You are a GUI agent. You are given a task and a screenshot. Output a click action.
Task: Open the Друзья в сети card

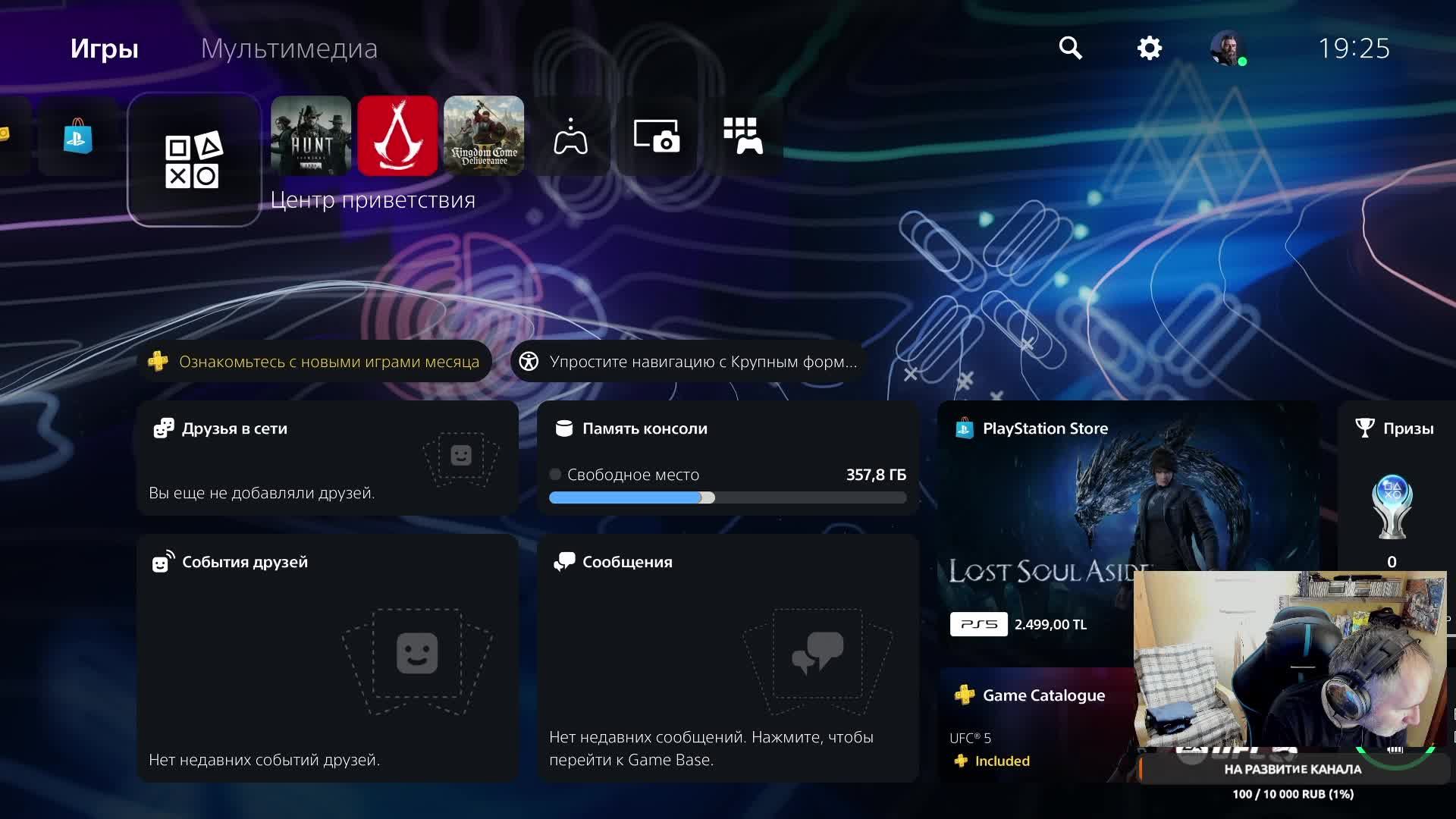click(328, 459)
